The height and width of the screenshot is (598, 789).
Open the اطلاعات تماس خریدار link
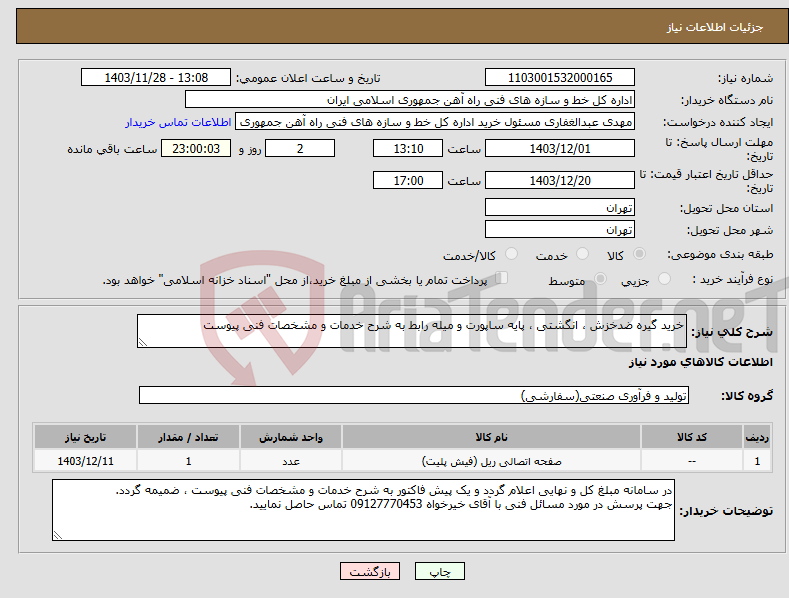[178, 122]
